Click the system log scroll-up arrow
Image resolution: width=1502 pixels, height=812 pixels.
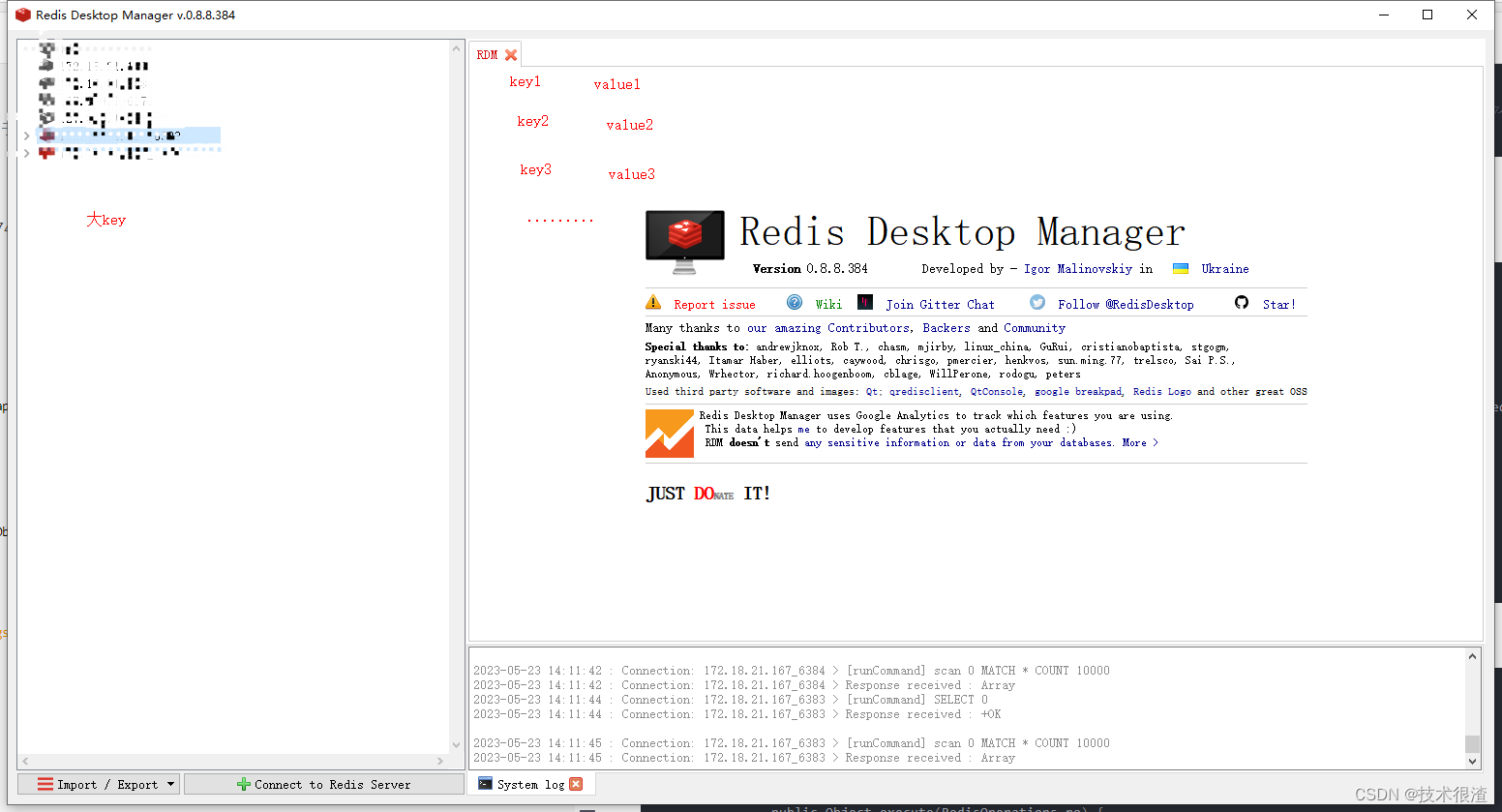pos(1472,656)
